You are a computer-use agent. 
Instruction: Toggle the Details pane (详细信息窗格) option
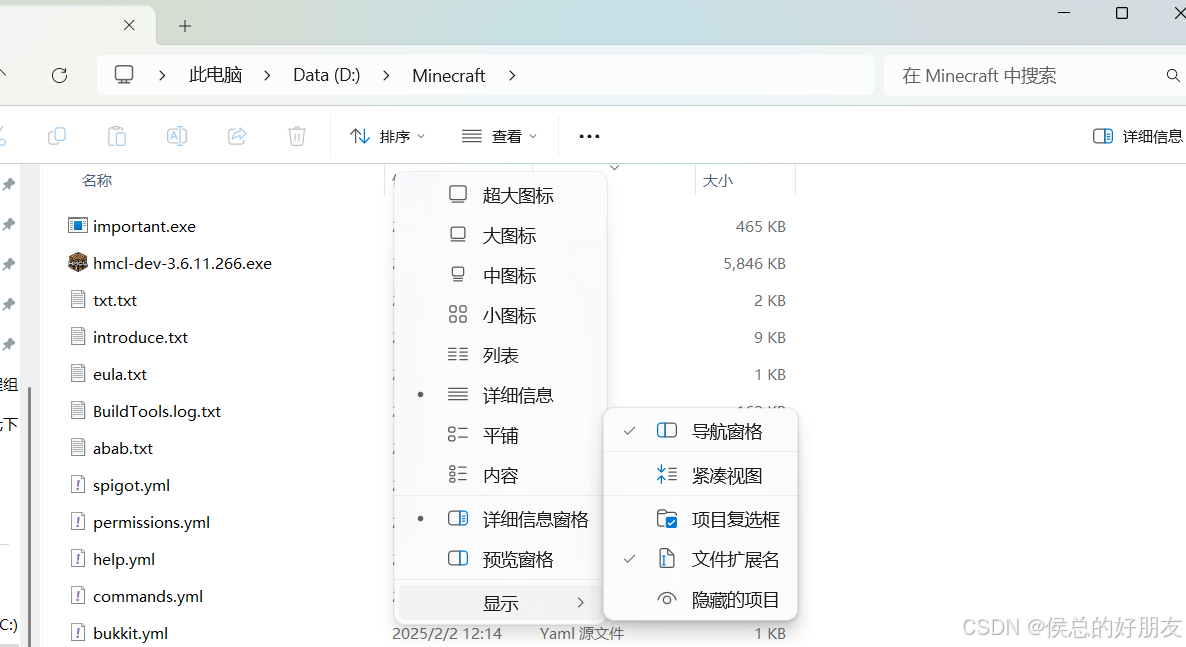point(500,519)
